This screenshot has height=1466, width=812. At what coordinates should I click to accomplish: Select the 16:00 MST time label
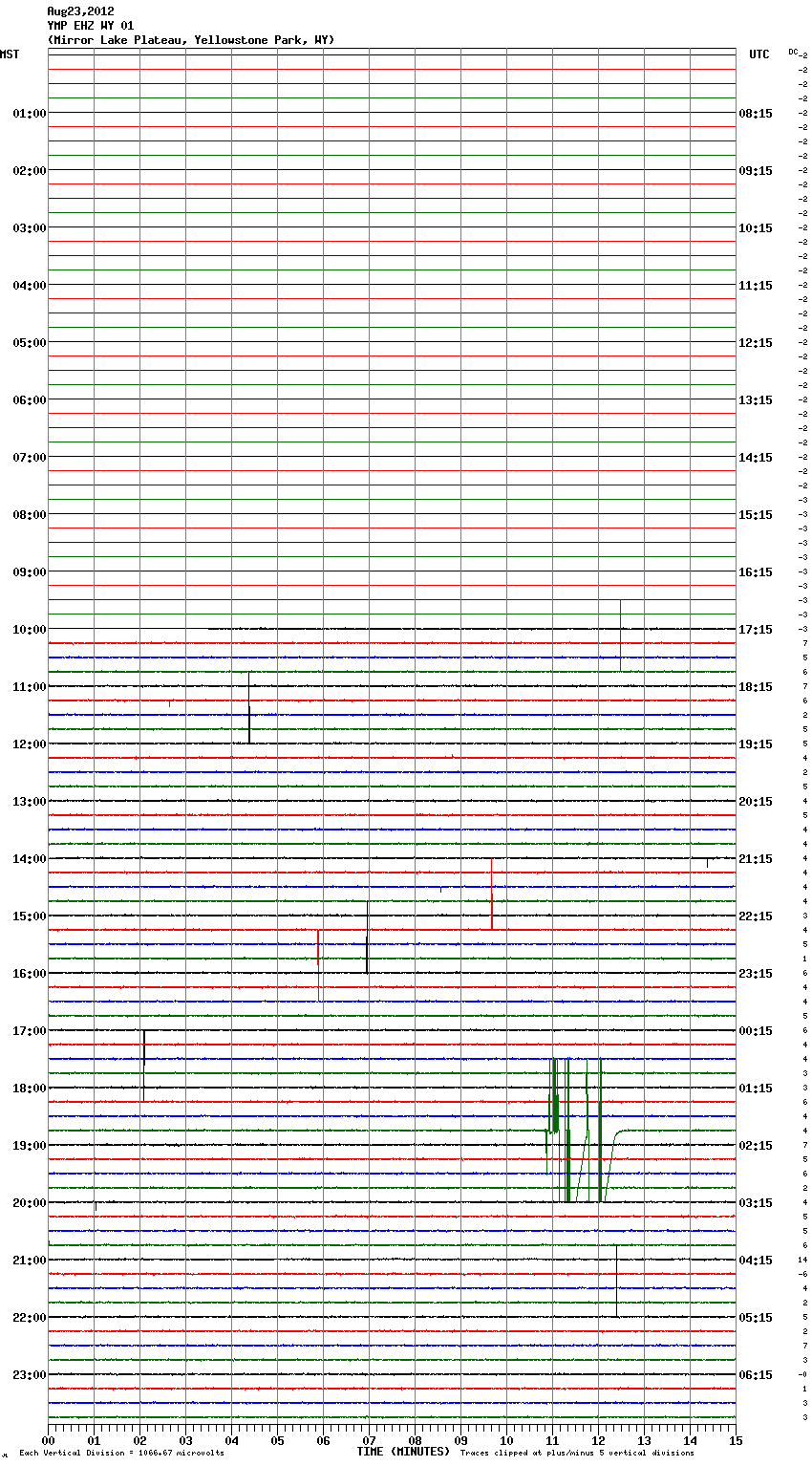(29, 974)
